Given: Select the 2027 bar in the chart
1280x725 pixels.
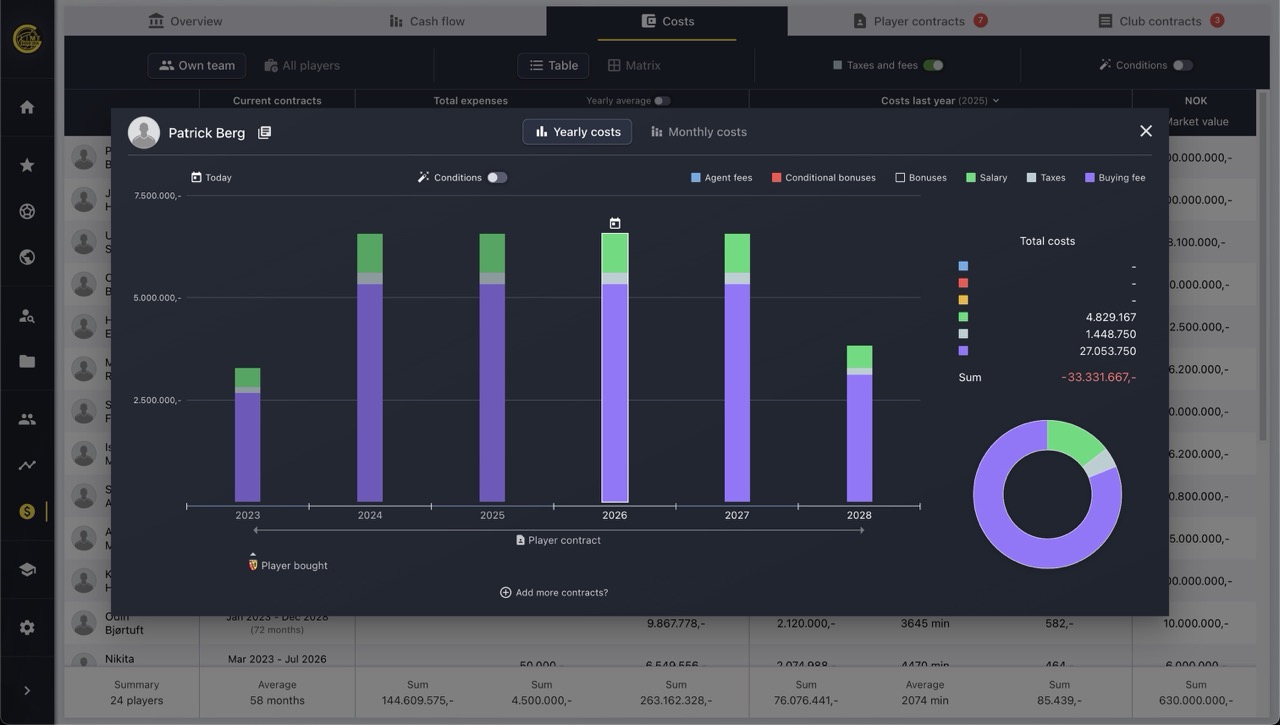Looking at the screenshot, I should 737,368.
